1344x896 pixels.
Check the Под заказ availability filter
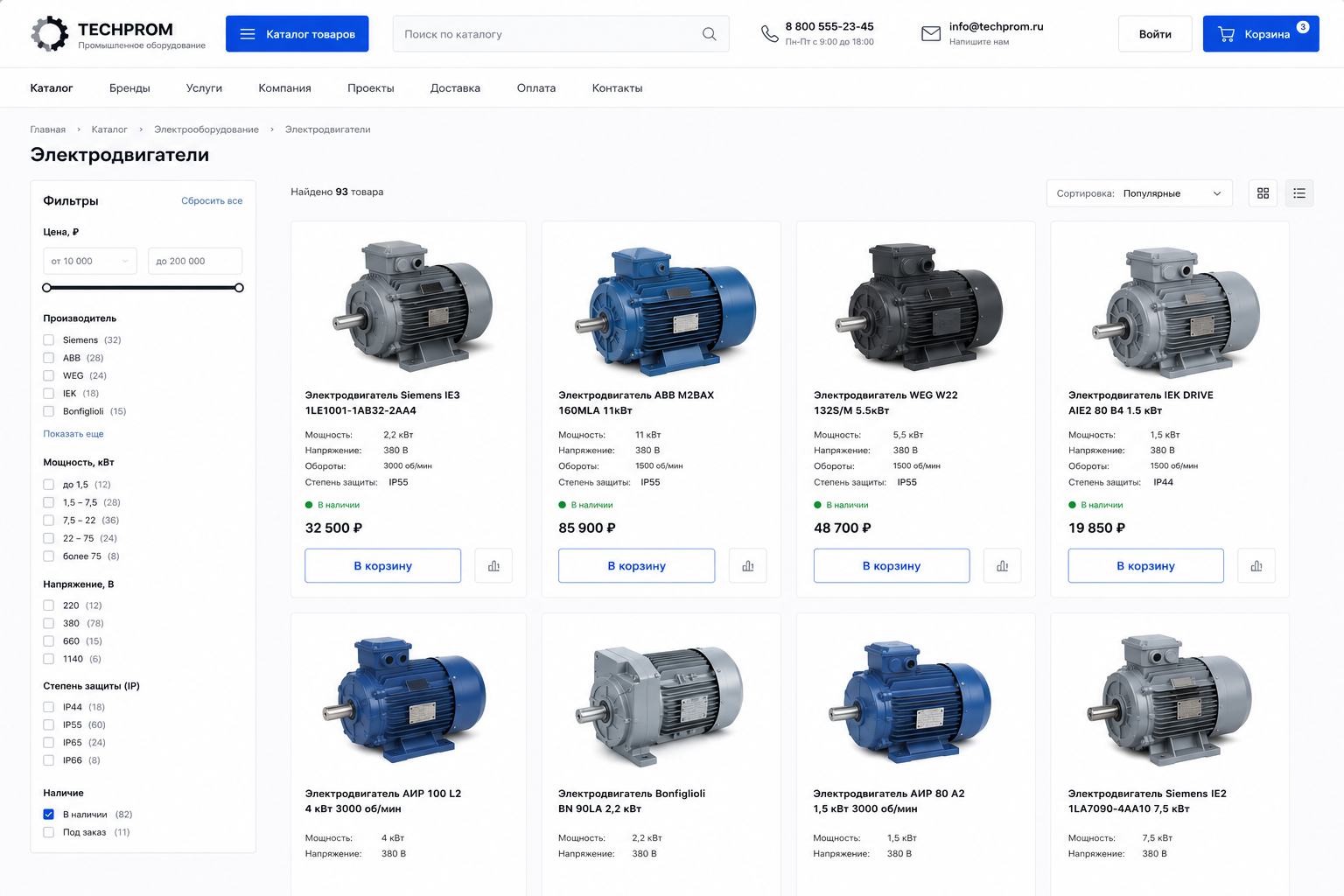(x=49, y=833)
